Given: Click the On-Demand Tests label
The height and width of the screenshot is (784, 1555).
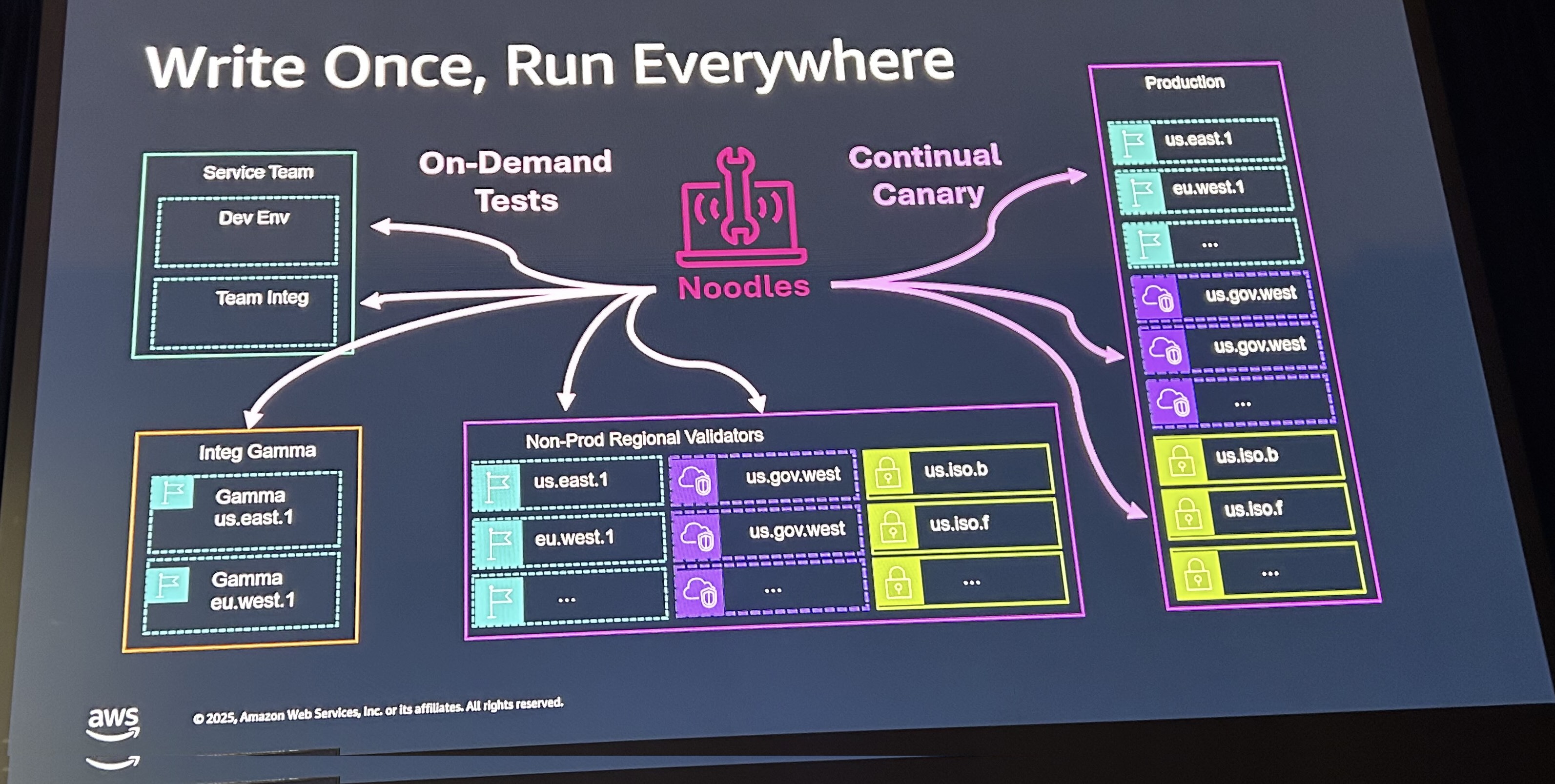Looking at the screenshot, I should coord(515,181).
